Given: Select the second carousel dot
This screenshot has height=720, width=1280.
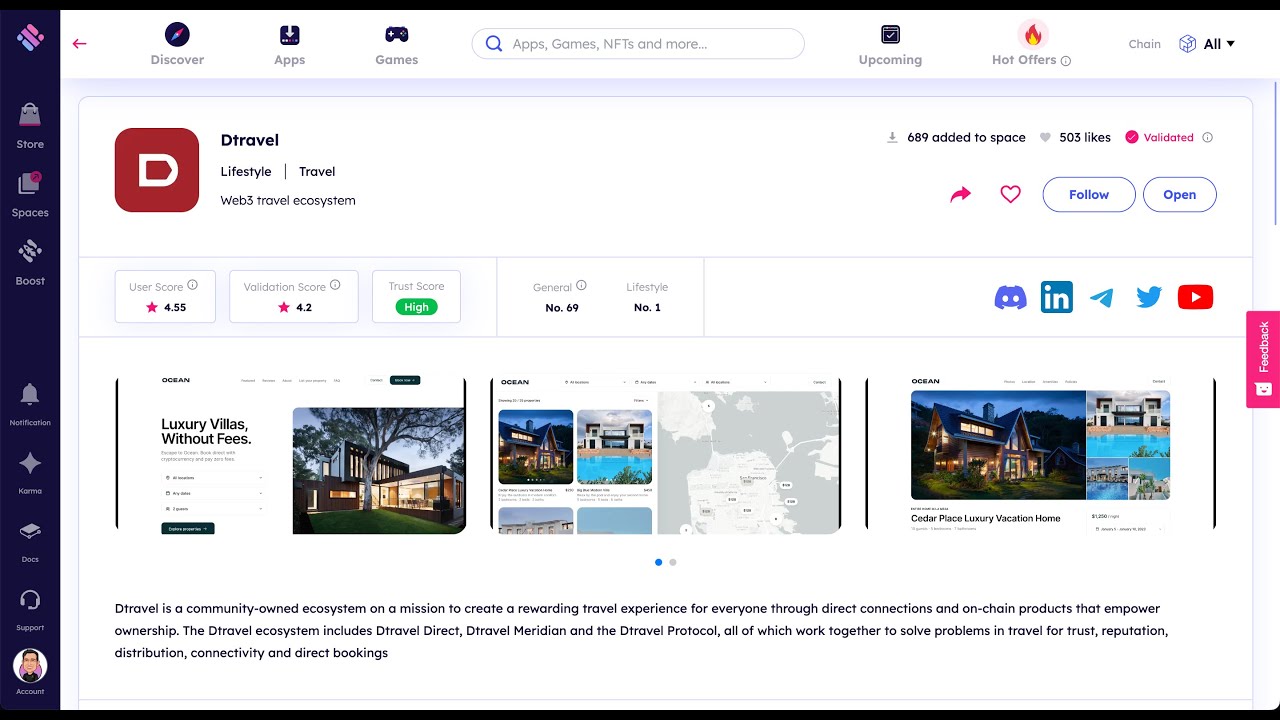Looking at the screenshot, I should [x=673, y=562].
